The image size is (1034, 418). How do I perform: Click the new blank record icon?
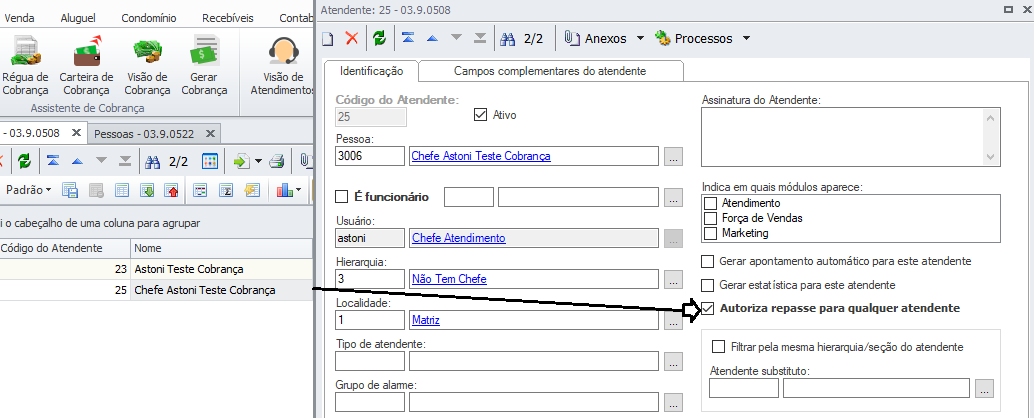coord(328,38)
